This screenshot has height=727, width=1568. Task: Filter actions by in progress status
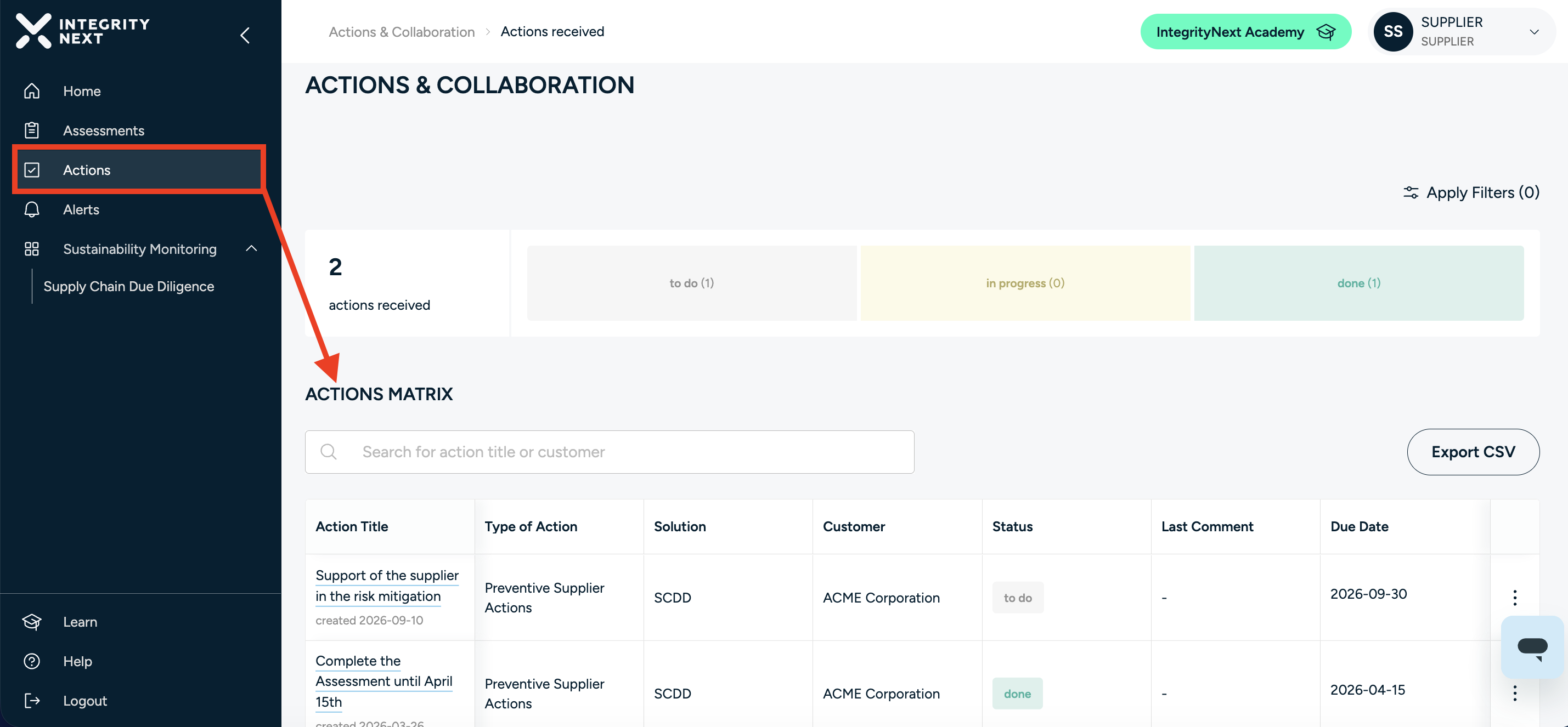pyautogui.click(x=1025, y=283)
